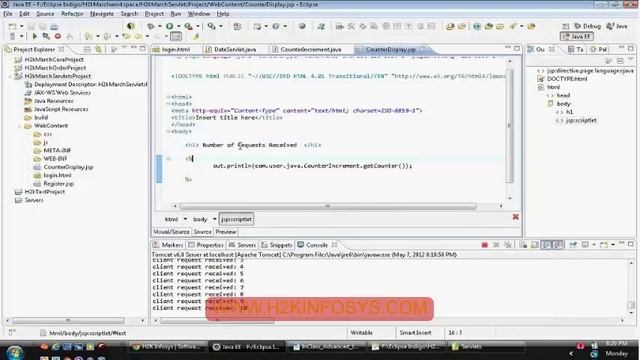Click the editor vertical scrollbar
This screenshot has width=640, height=360.
tap(510, 125)
